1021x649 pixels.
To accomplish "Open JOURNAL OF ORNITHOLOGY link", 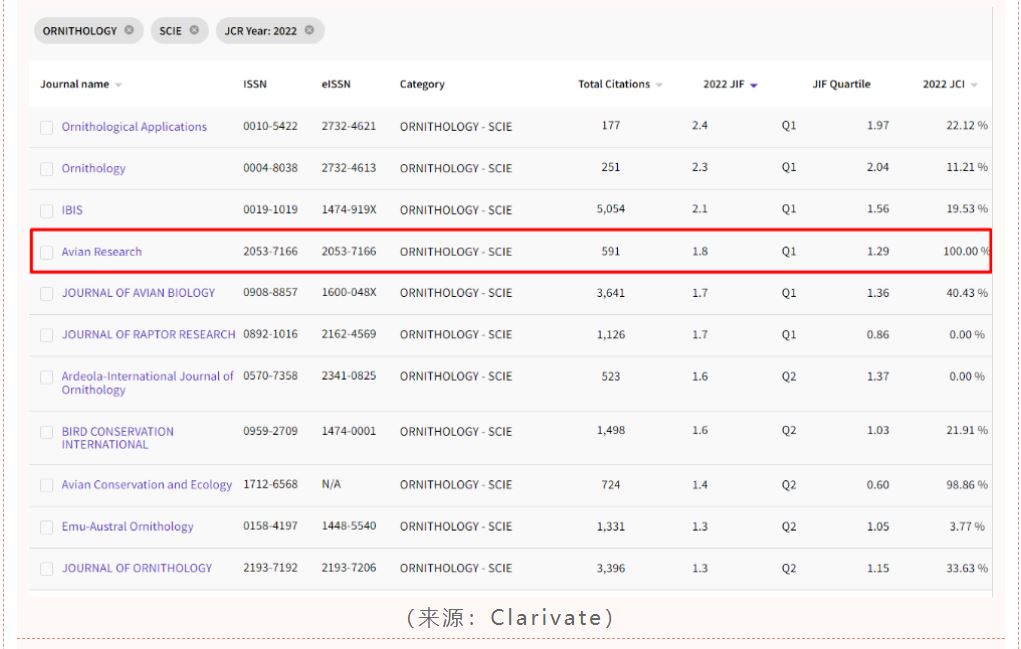I will [x=136, y=568].
